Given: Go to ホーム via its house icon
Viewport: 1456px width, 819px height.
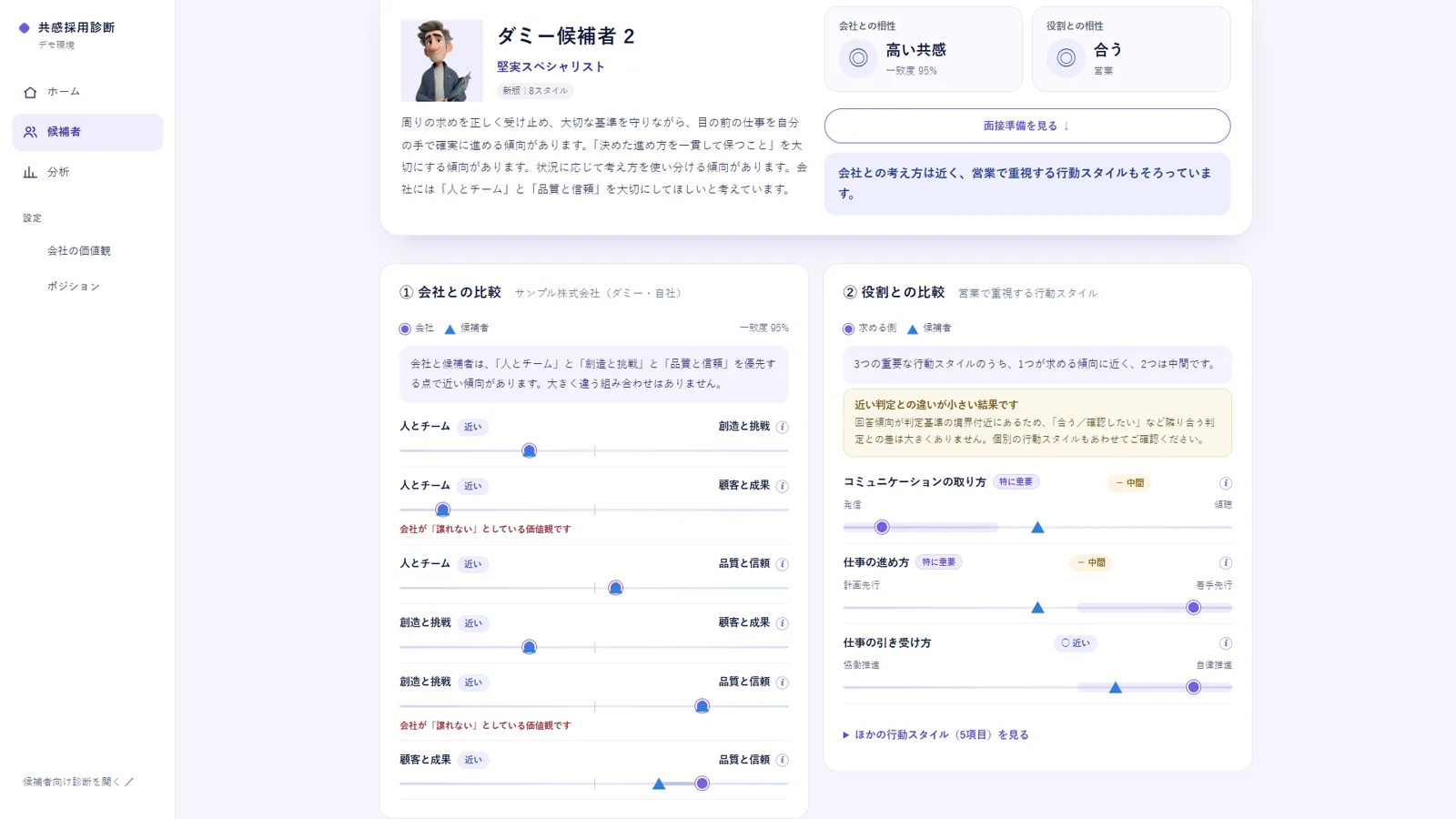Looking at the screenshot, I should coord(30,92).
